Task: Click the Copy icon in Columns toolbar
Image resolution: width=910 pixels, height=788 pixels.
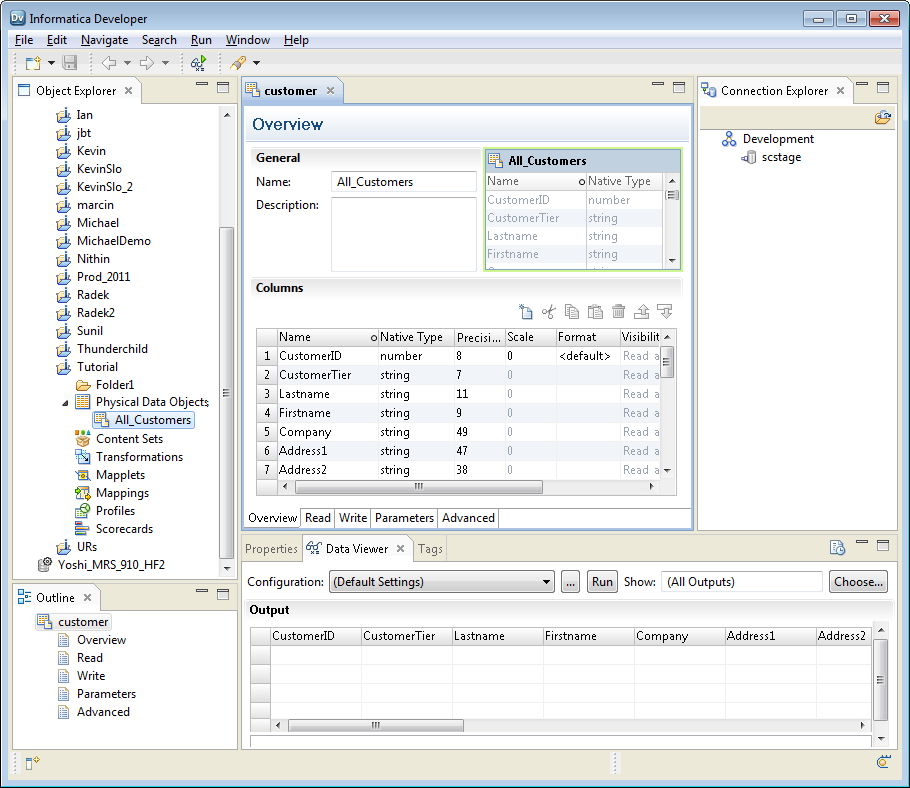Action: click(x=572, y=312)
